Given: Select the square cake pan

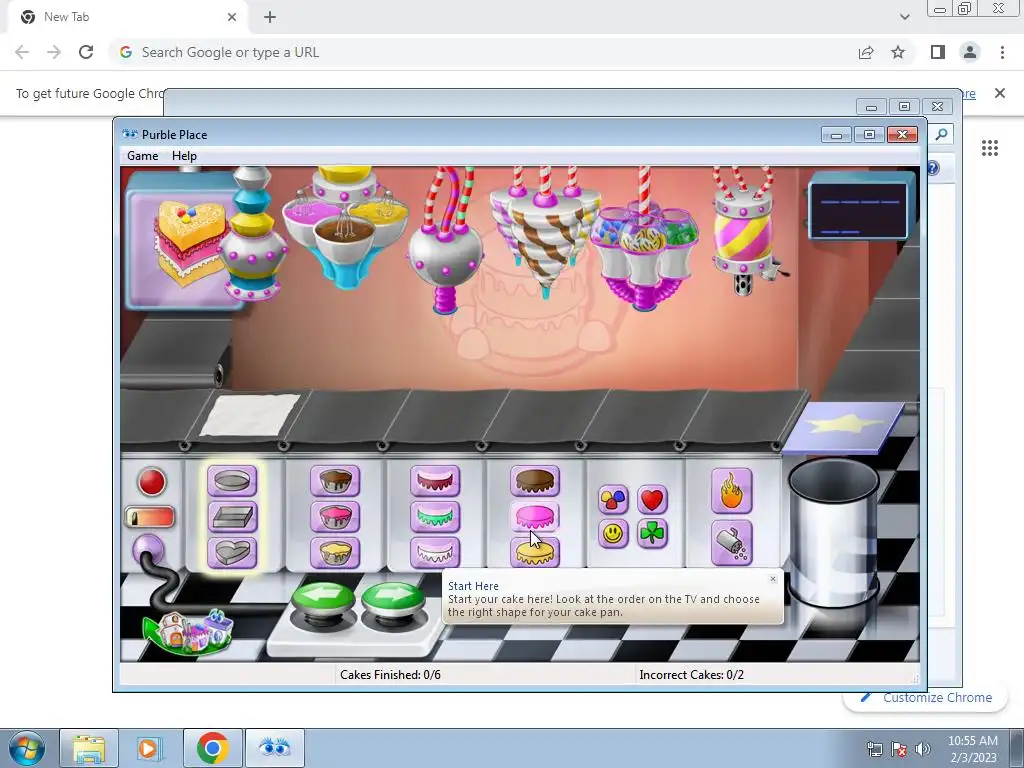Looking at the screenshot, I should [x=232, y=517].
